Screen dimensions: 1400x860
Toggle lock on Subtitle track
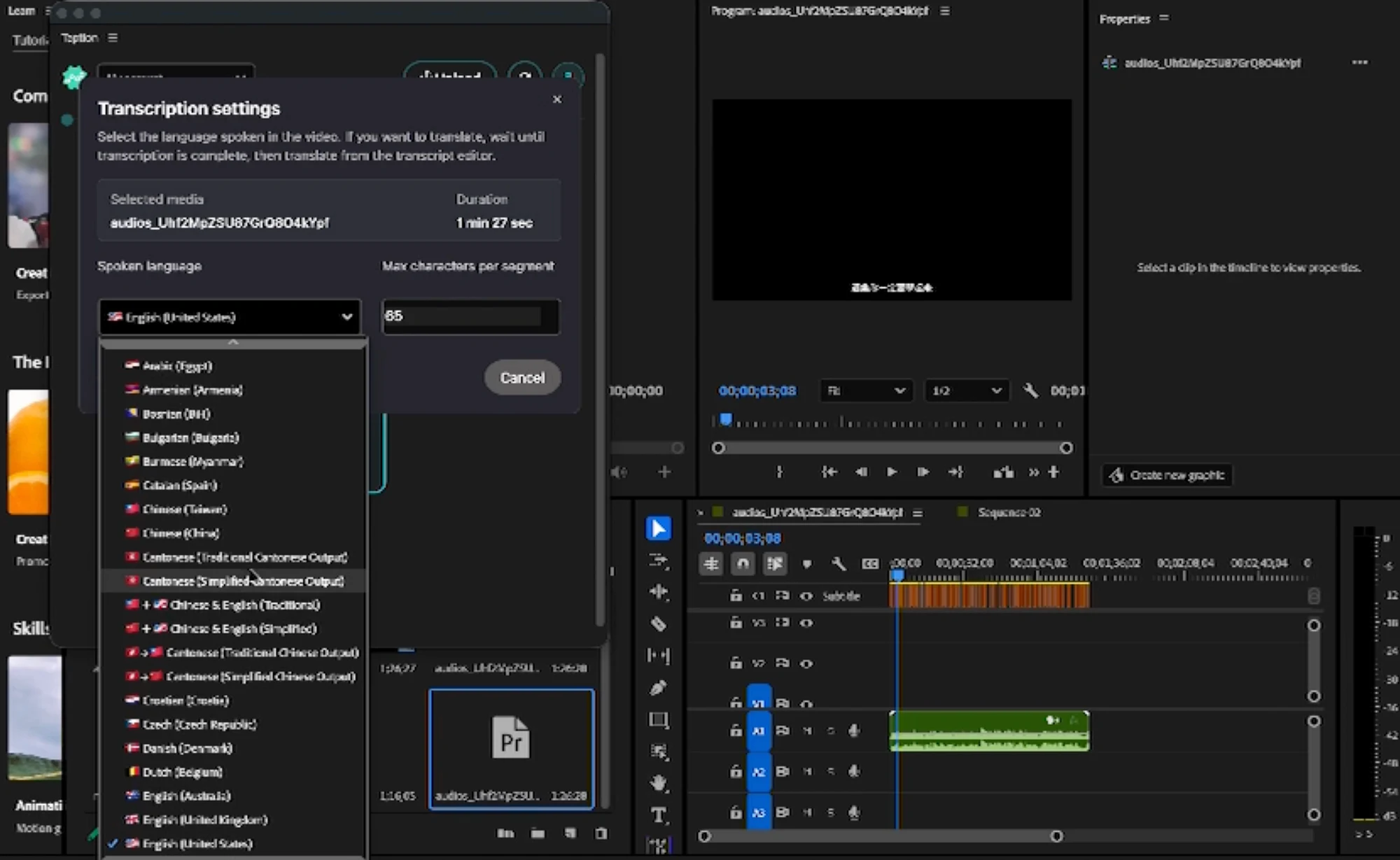(736, 595)
